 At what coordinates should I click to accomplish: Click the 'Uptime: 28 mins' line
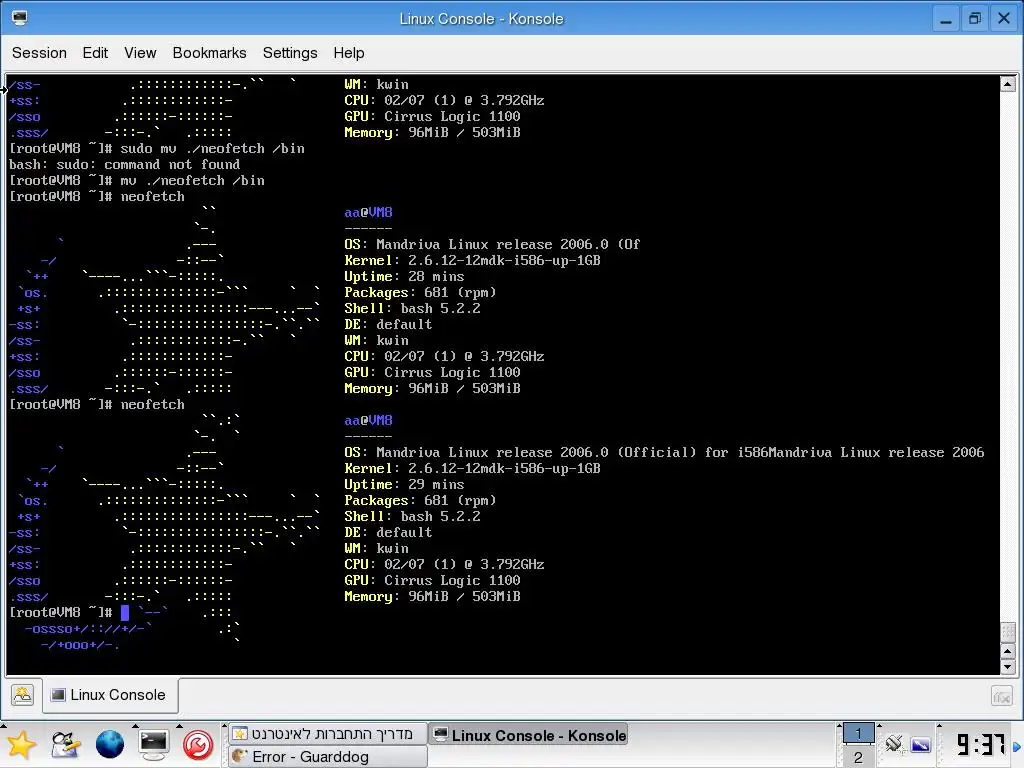tap(404, 277)
